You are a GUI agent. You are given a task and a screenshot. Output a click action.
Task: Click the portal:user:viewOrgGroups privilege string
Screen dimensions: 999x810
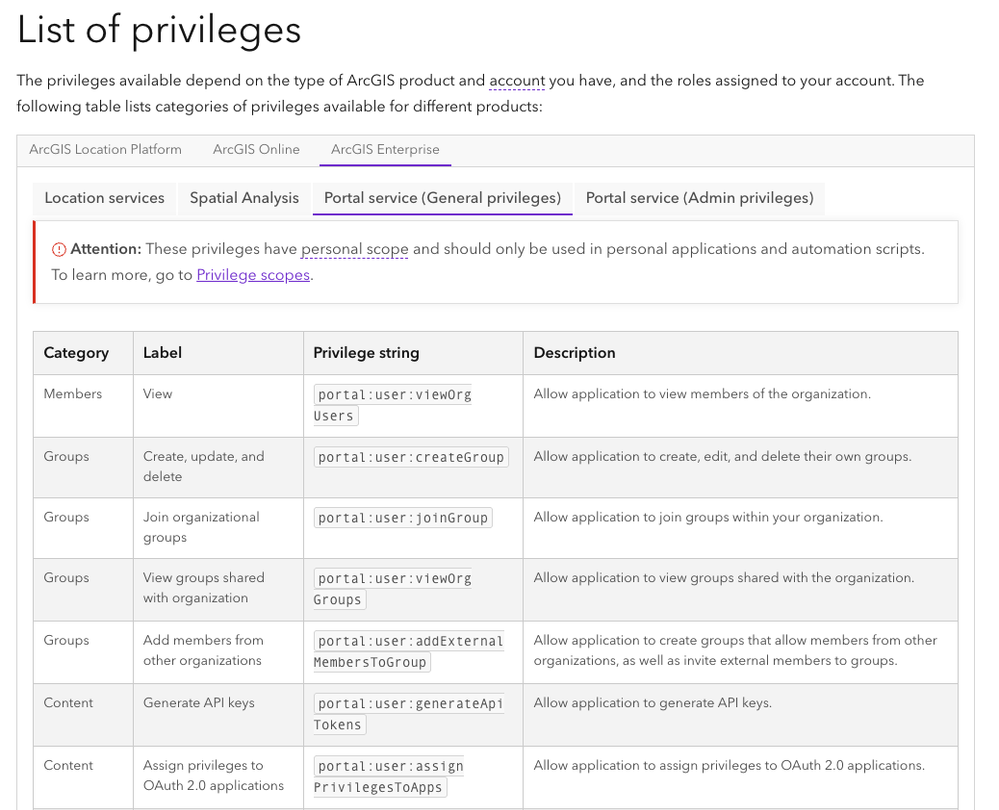coord(393,589)
